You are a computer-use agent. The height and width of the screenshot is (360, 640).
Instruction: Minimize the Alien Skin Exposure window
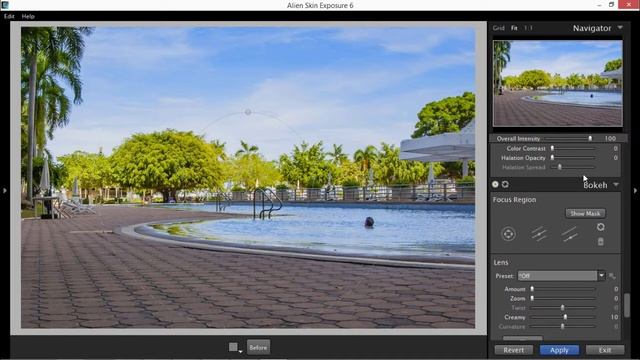(599, 5)
